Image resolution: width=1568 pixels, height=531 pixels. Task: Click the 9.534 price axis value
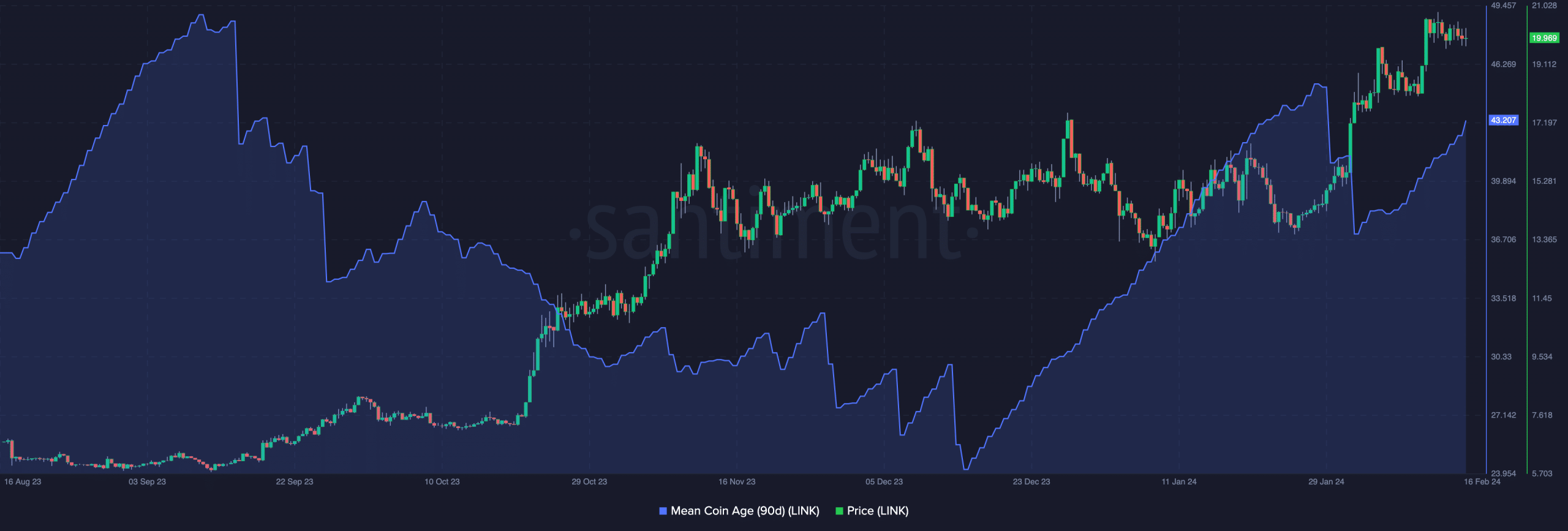point(1542,356)
